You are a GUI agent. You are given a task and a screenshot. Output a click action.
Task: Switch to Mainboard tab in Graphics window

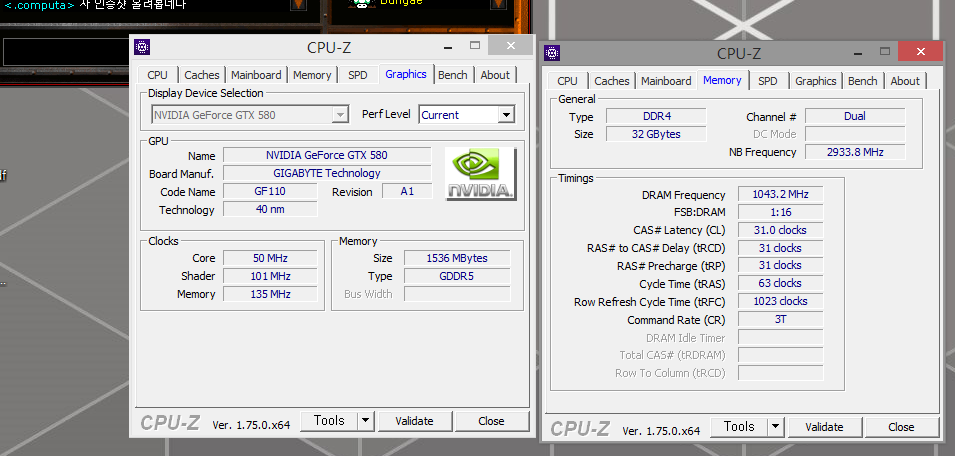[256, 75]
